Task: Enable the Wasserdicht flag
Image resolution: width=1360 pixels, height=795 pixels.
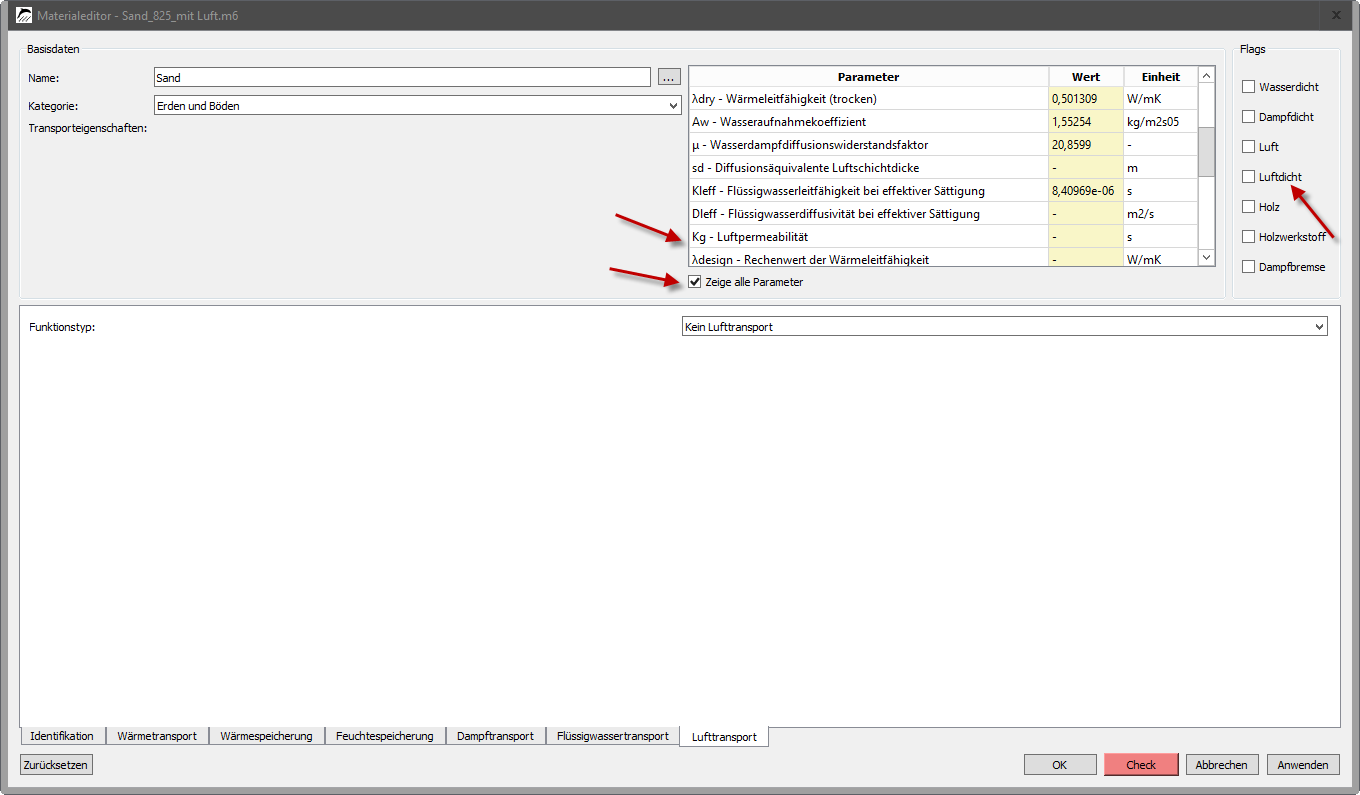Action: (1248, 87)
